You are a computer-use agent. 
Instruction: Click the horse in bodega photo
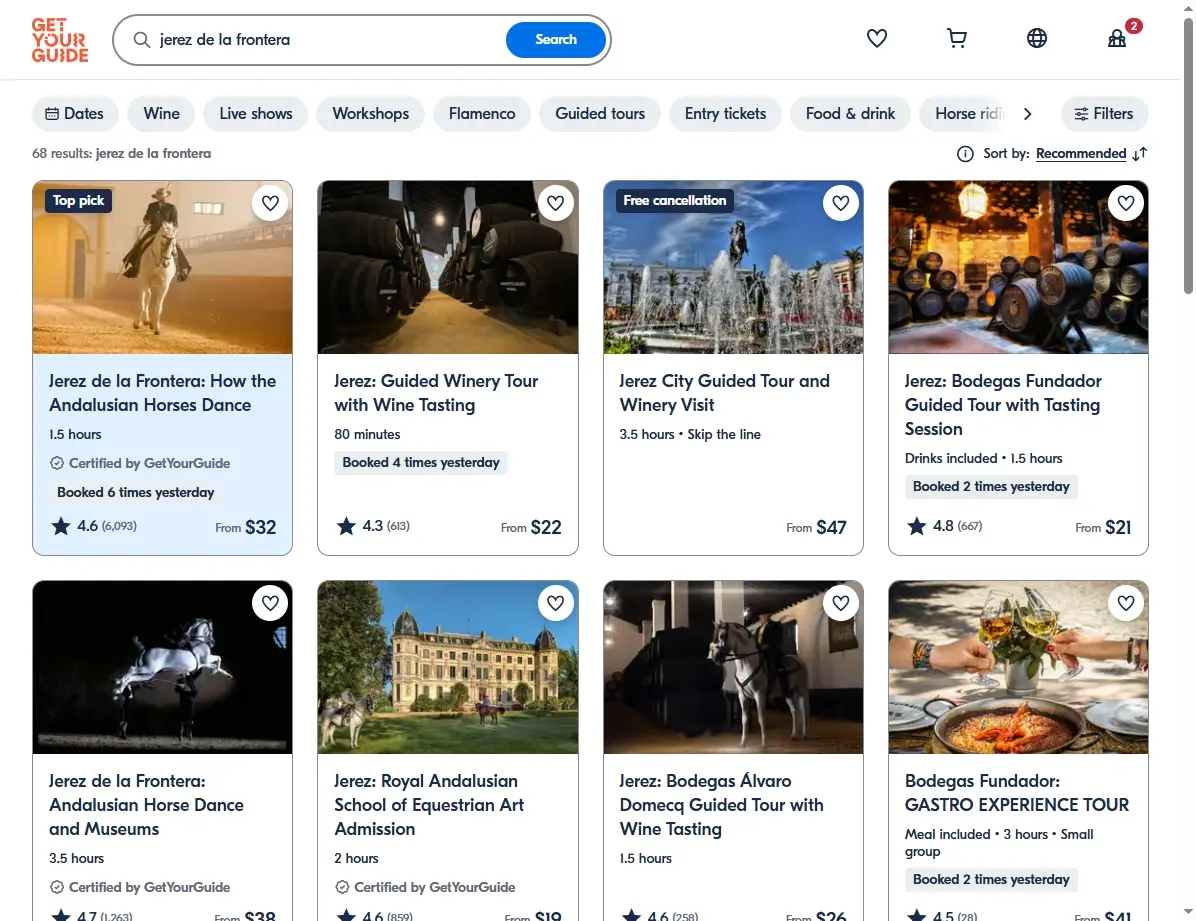733,667
